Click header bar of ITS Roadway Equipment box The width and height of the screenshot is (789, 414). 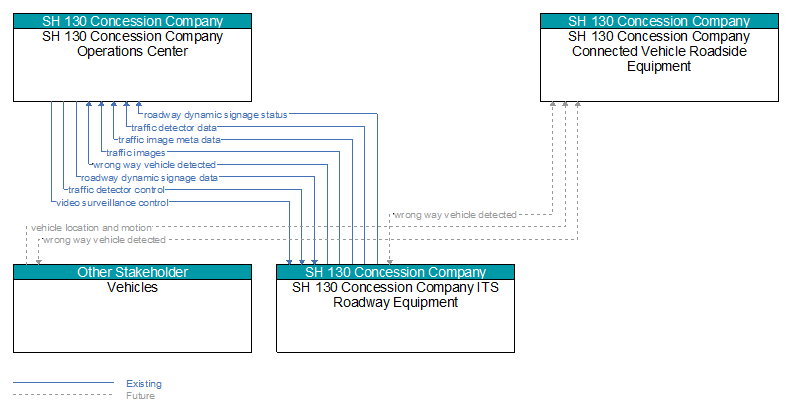[x=396, y=272]
